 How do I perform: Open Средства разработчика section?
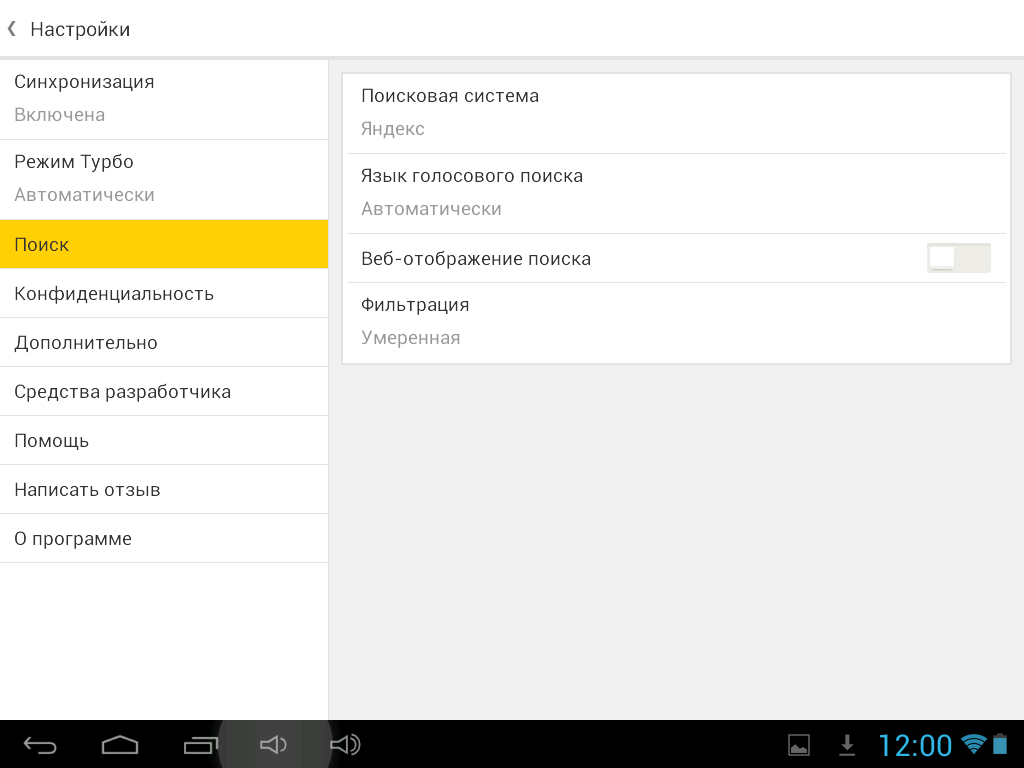click(164, 391)
